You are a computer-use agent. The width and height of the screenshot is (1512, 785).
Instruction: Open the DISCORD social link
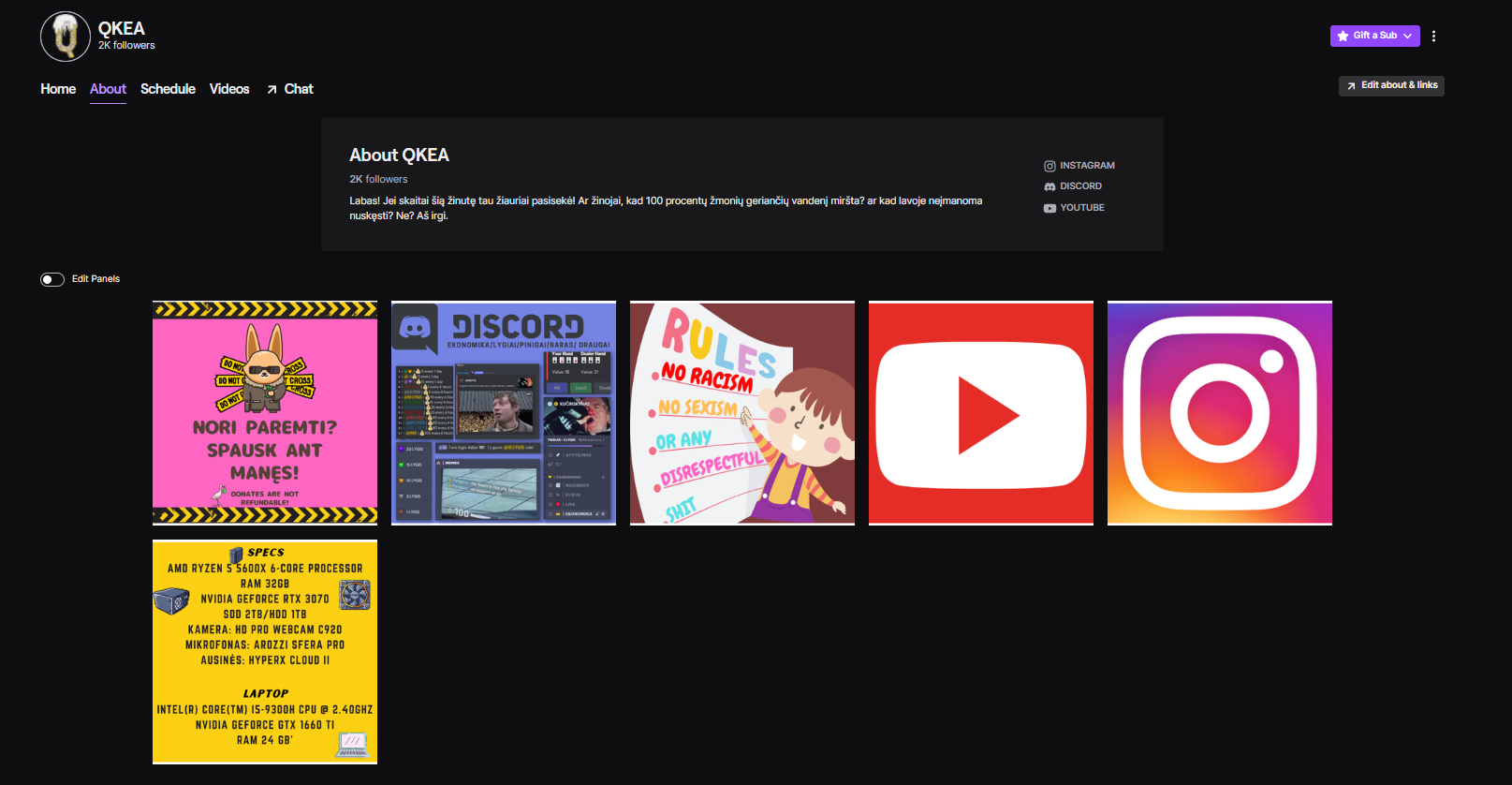click(1073, 186)
